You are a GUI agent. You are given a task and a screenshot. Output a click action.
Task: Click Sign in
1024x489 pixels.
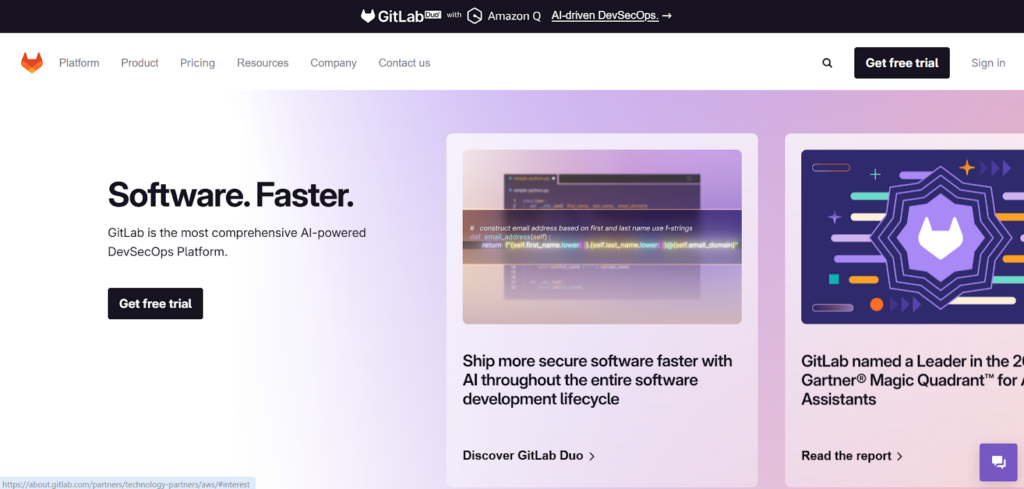[x=988, y=63]
